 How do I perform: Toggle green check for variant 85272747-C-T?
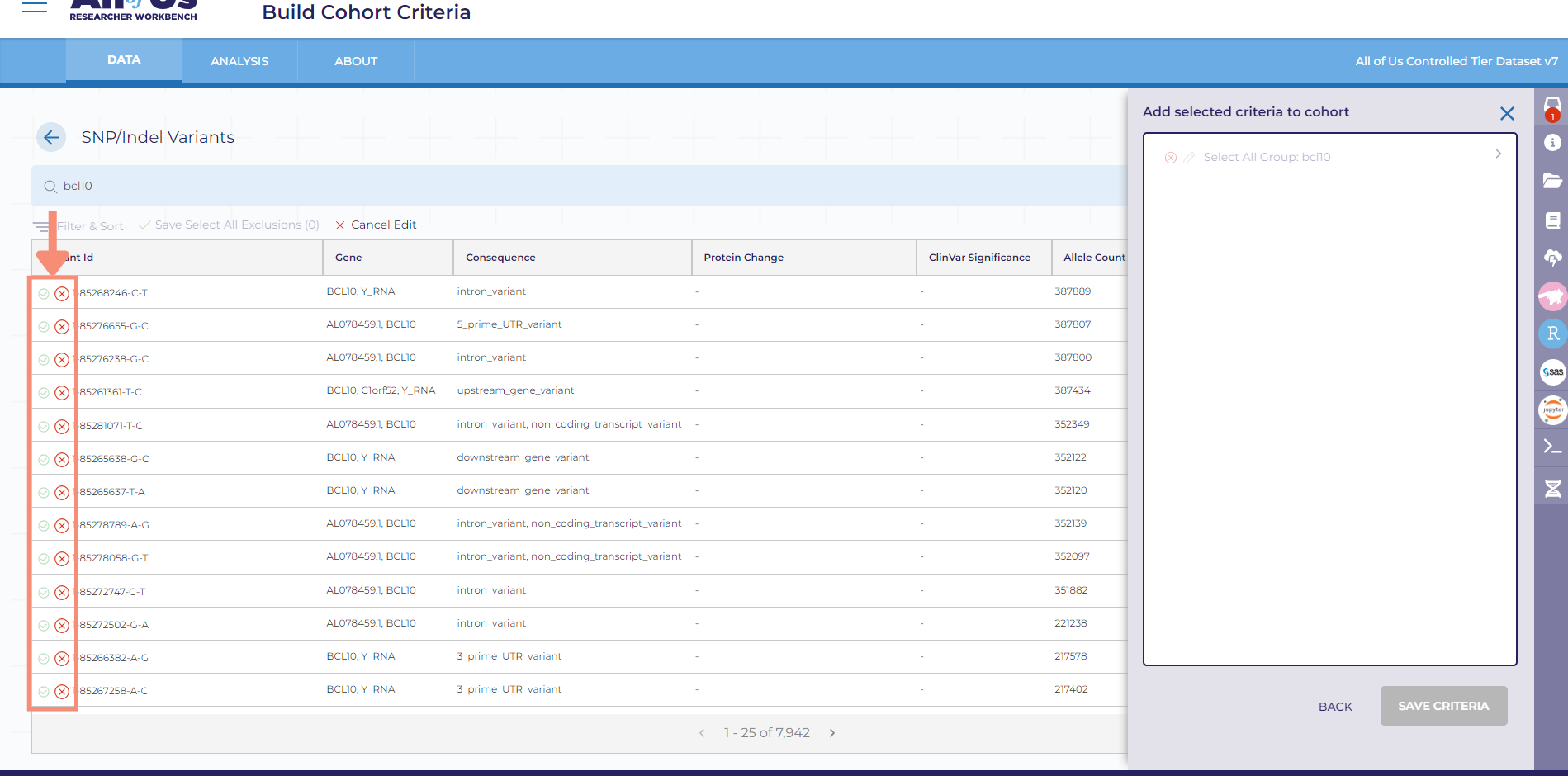pyautogui.click(x=44, y=593)
